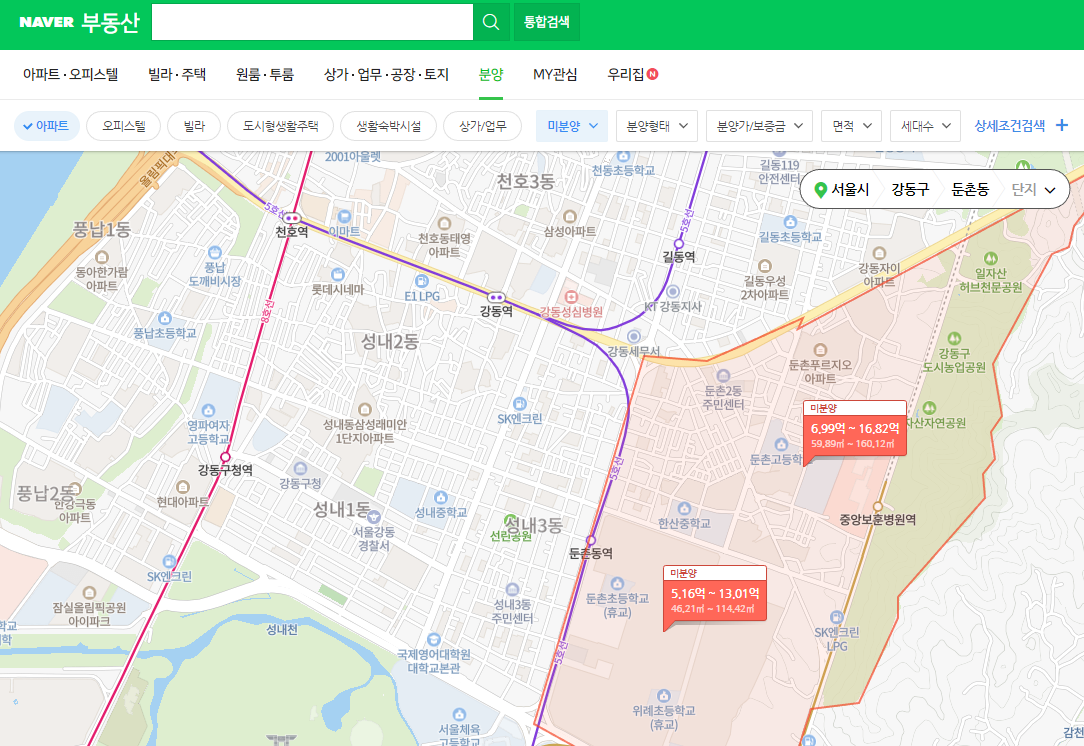Enable the 오피스텔 filter

point(123,125)
